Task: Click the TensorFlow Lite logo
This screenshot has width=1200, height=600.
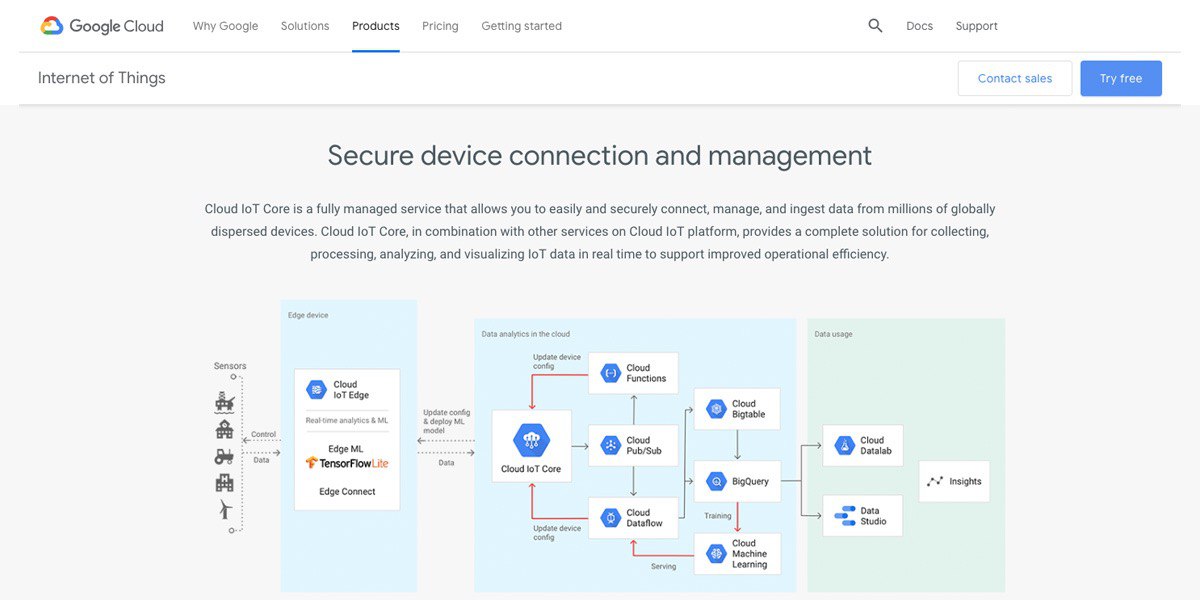Action: pos(347,463)
